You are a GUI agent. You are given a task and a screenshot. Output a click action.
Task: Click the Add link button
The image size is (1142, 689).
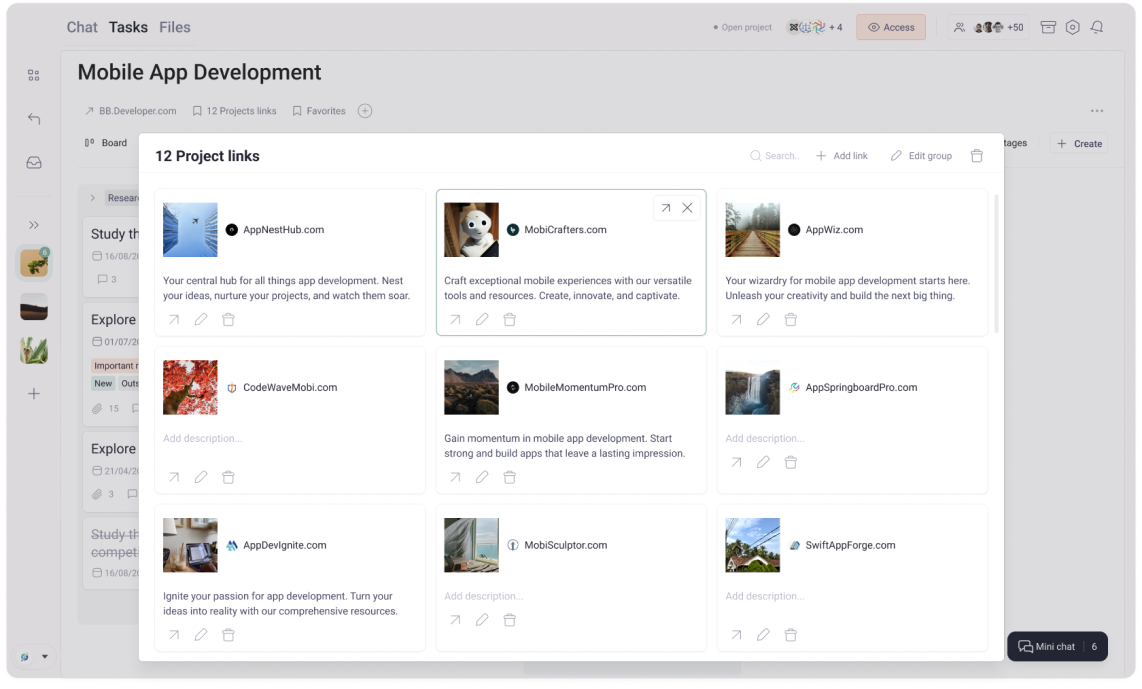pos(841,156)
